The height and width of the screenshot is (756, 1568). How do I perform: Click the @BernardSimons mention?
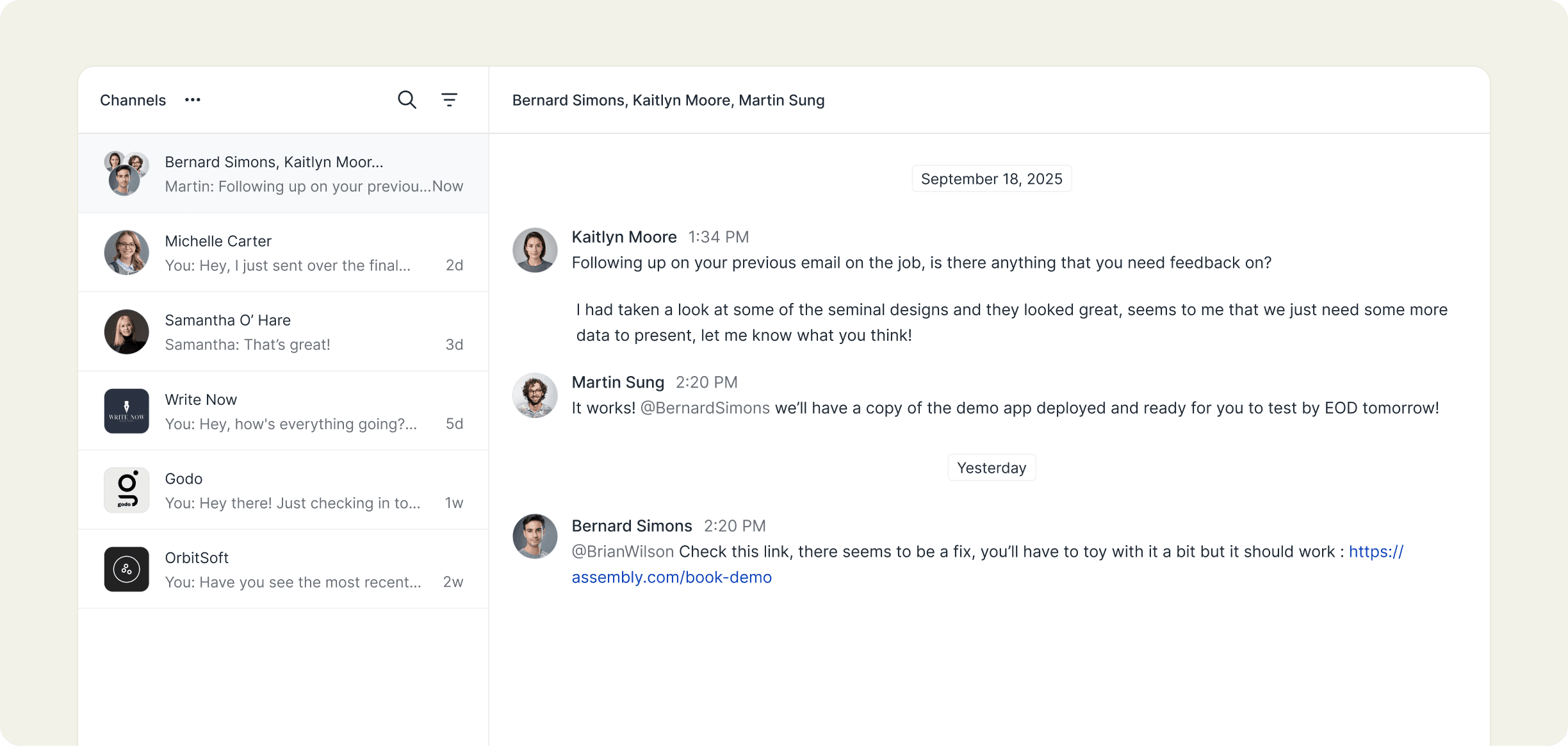point(705,408)
